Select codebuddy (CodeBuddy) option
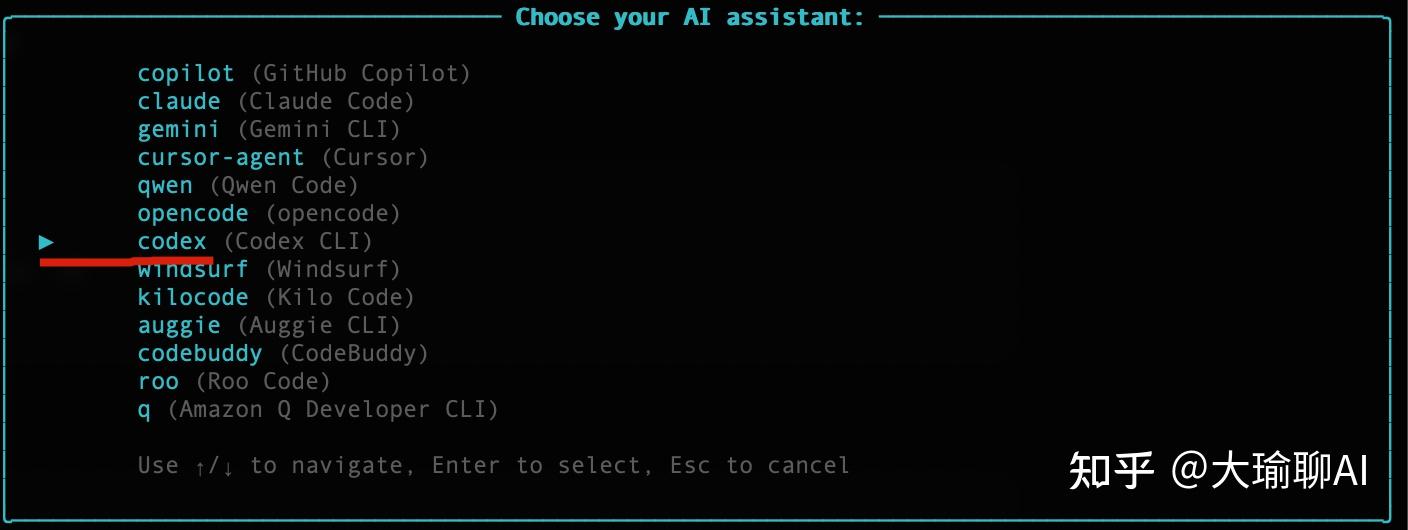Image resolution: width=1408 pixels, height=530 pixels. [x=200, y=354]
